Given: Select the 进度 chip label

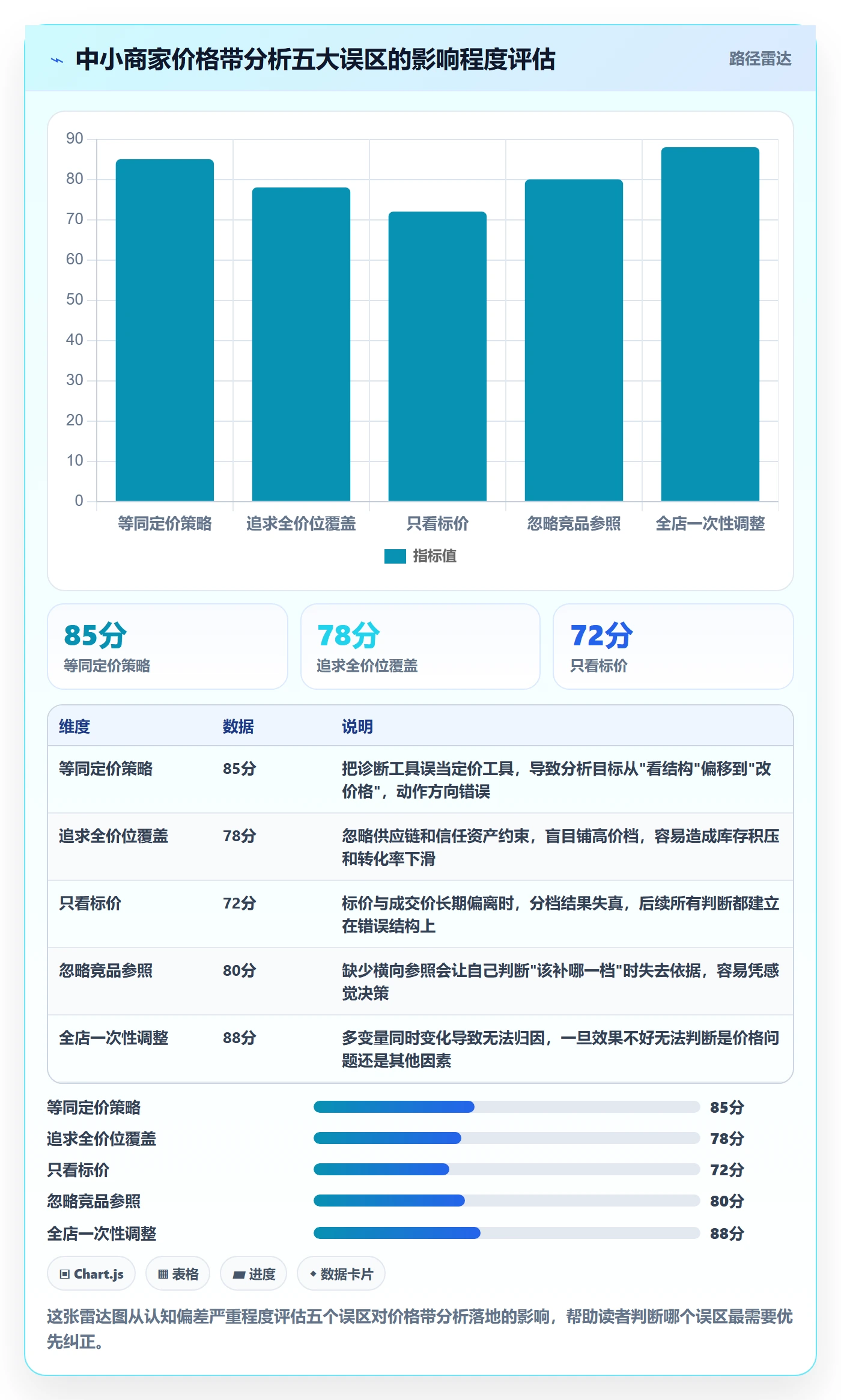Looking at the screenshot, I should pyautogui.click(x=262, y=1274).
